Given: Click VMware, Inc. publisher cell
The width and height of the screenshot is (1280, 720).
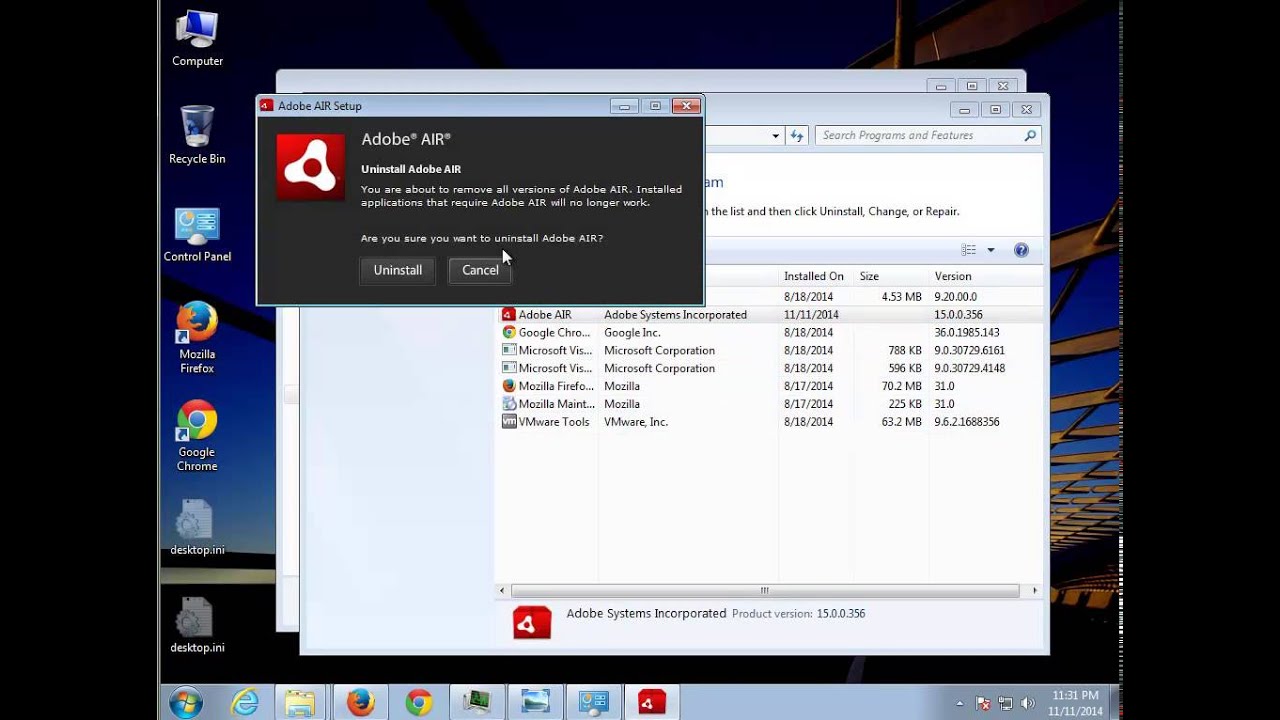Looking at the screenshot, I should (x=635, y=422).
